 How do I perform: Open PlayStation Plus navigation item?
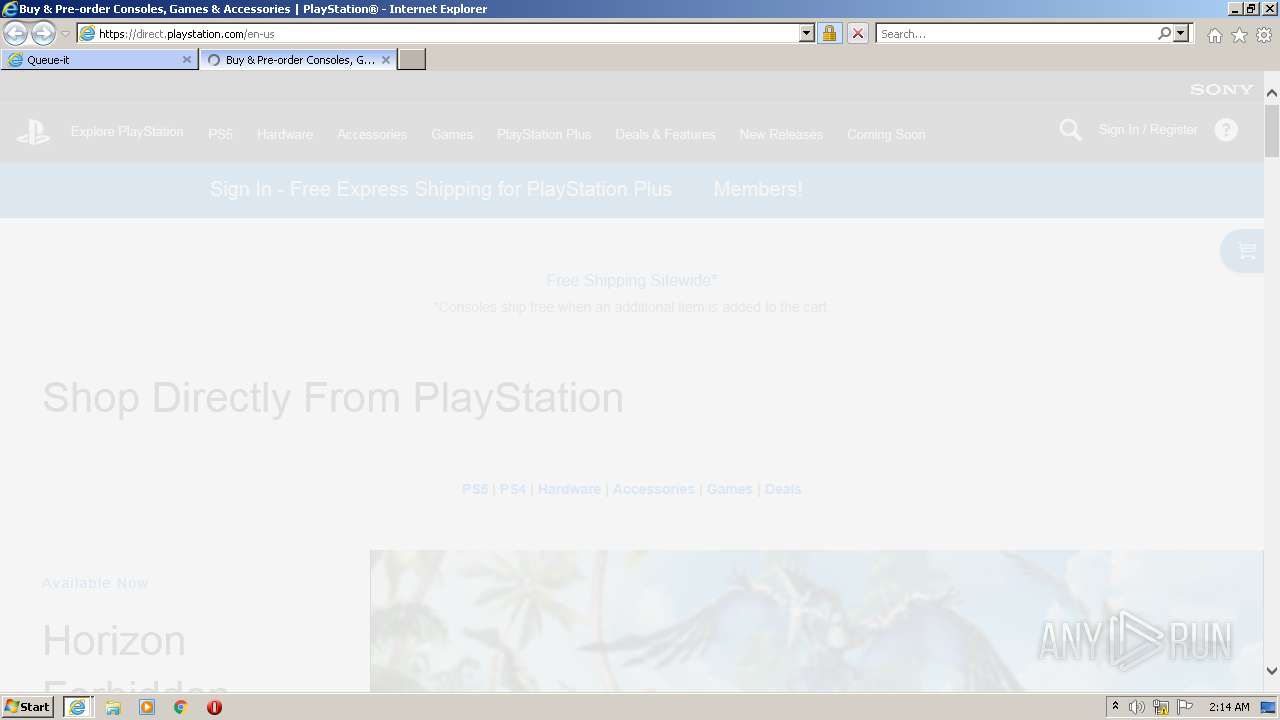click(544, 134)
